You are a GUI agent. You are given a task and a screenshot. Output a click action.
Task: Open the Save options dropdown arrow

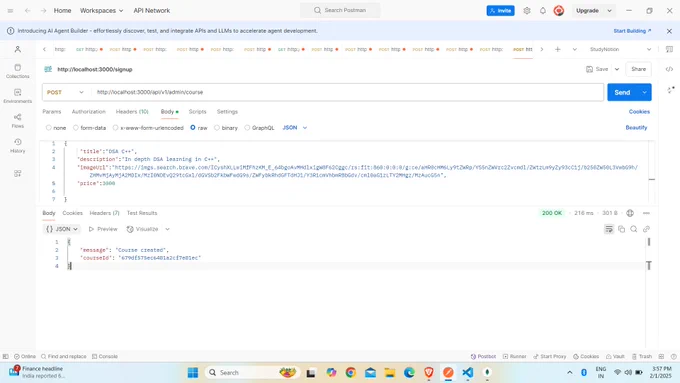(x=617, y=69)
